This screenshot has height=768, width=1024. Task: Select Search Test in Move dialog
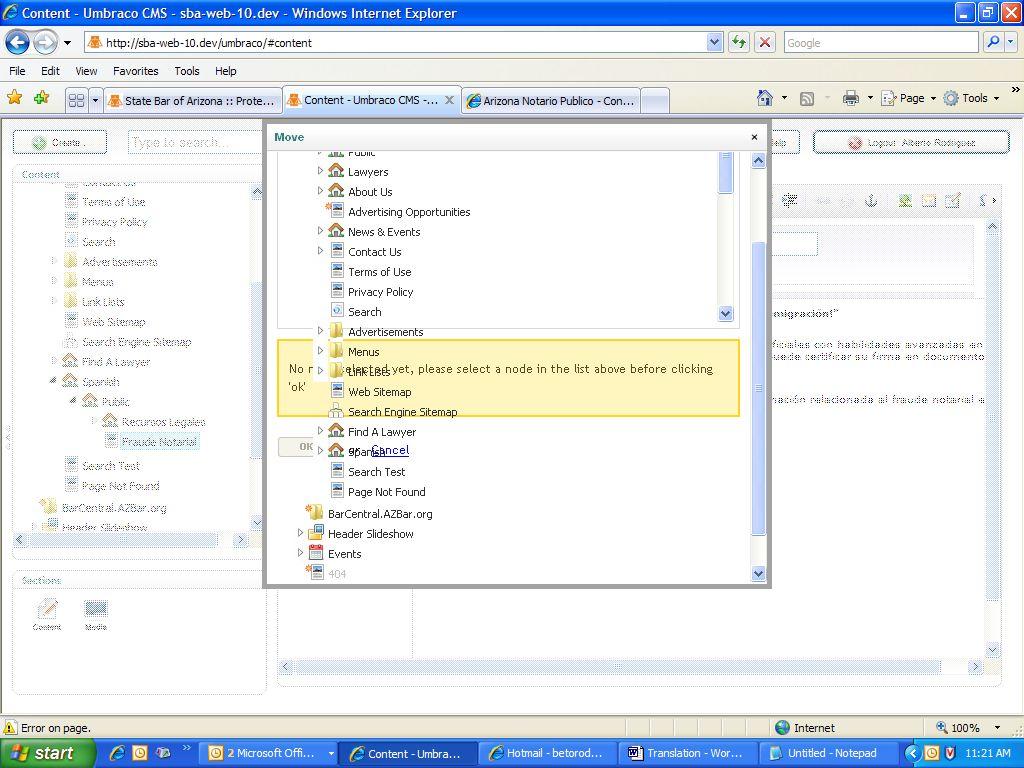(x=376, y=472)
